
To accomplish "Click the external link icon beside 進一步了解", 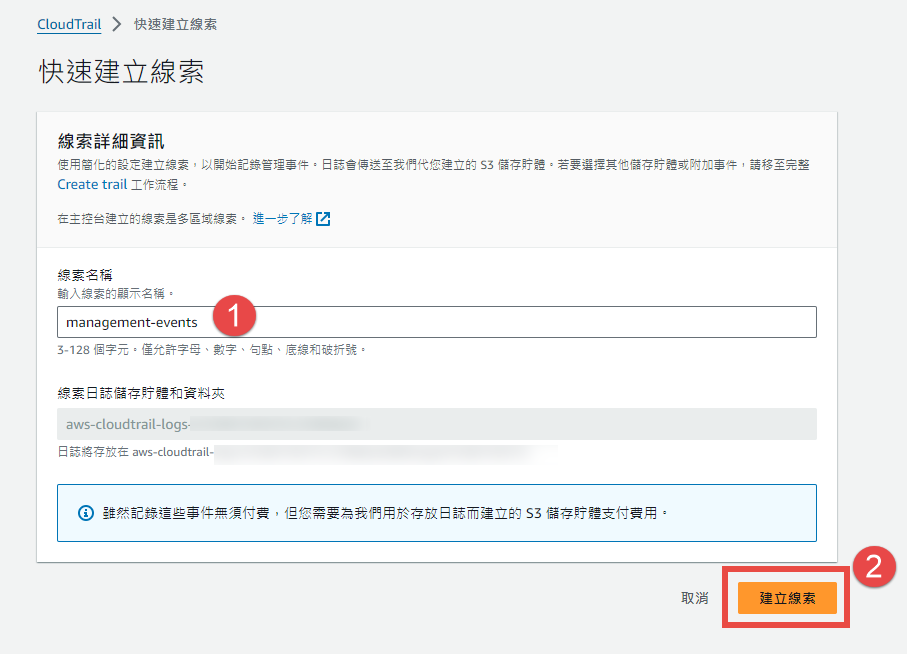I will 323,219.
